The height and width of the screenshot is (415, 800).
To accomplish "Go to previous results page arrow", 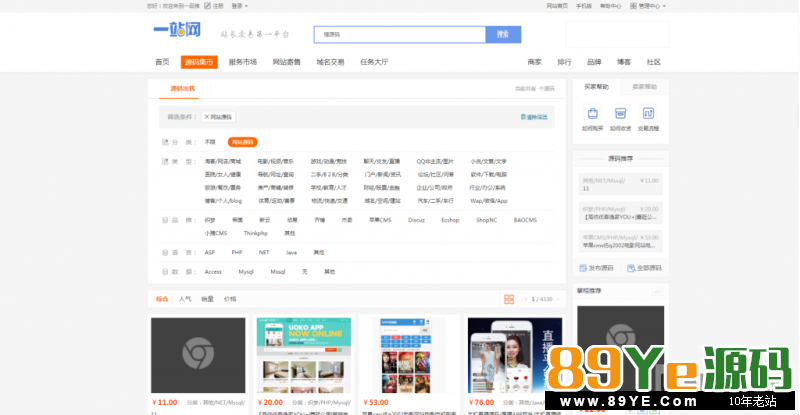I will coord(526,299).
